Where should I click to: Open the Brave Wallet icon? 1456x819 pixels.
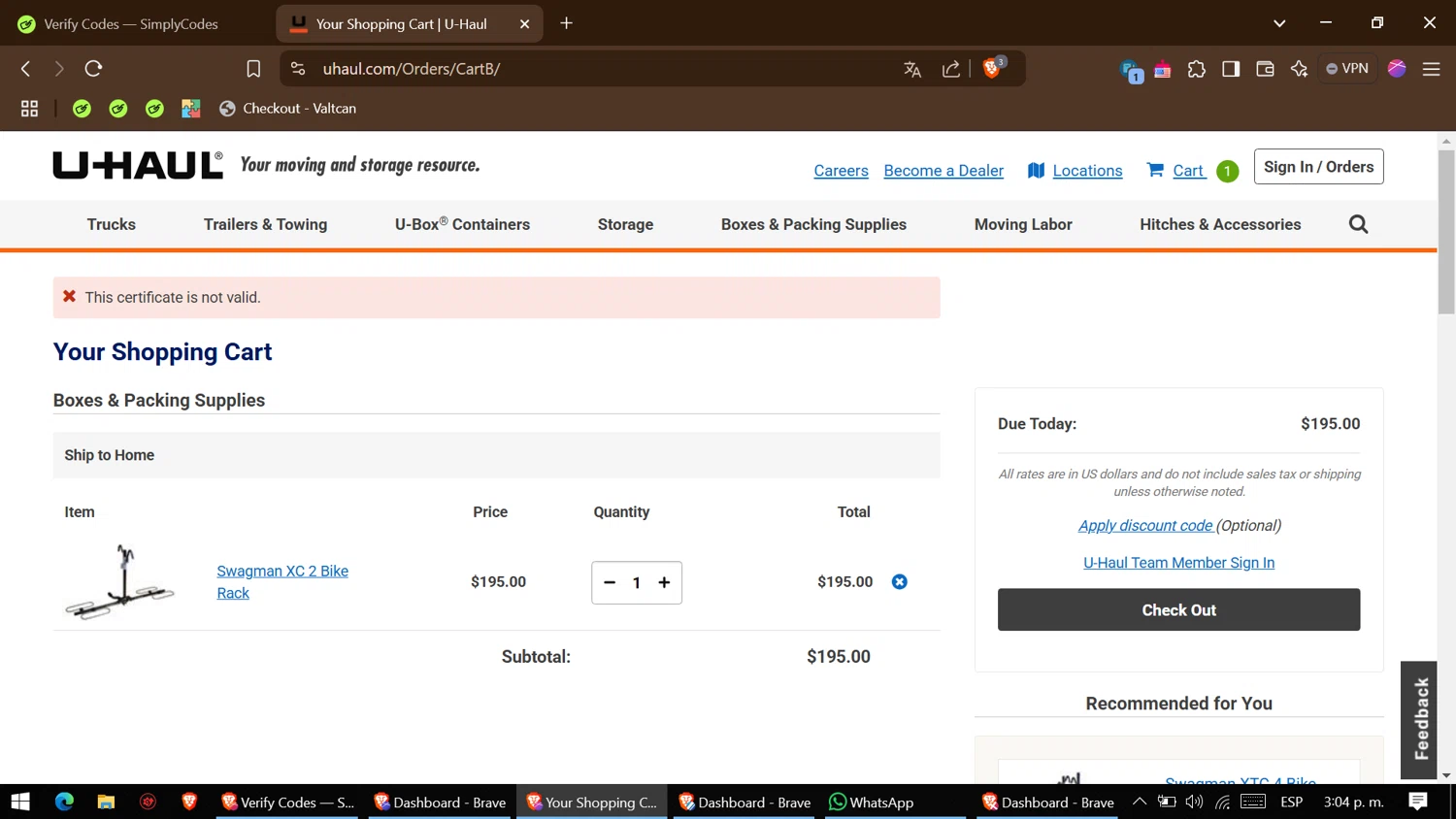pyautogui.click(x=1265, y=69)
